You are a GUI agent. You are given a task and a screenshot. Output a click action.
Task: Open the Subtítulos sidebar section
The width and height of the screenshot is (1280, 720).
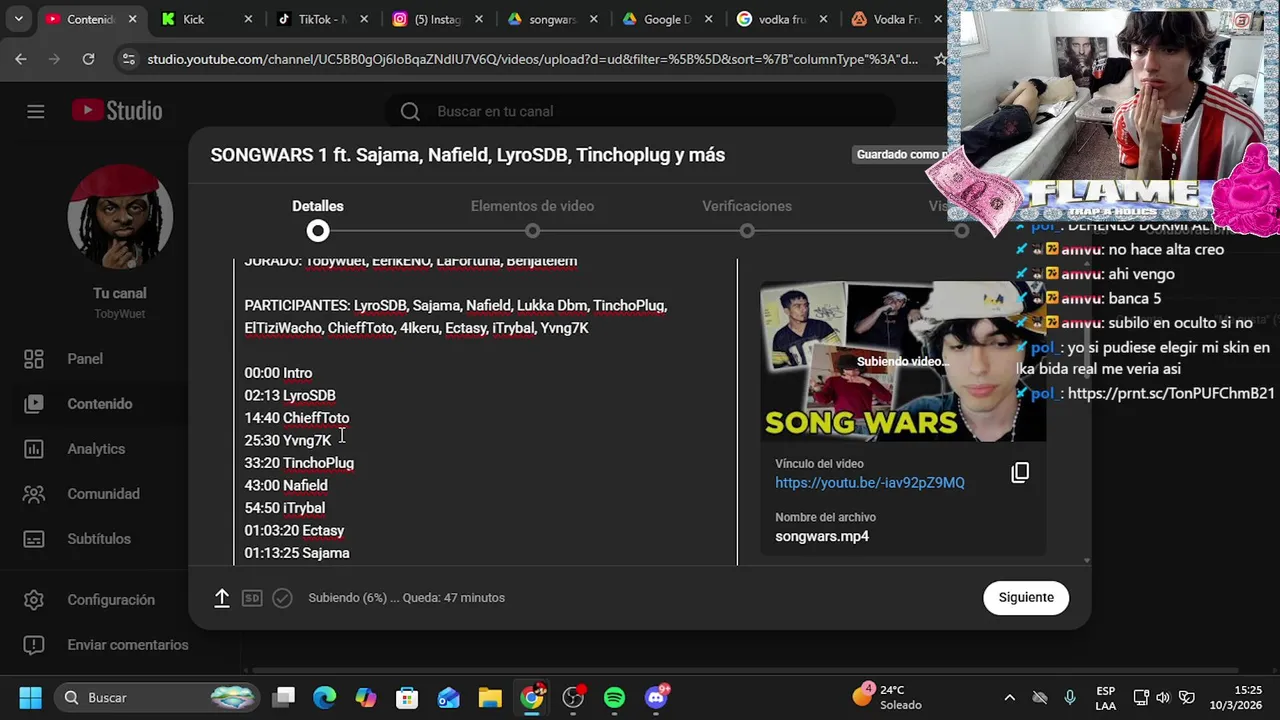99,539
